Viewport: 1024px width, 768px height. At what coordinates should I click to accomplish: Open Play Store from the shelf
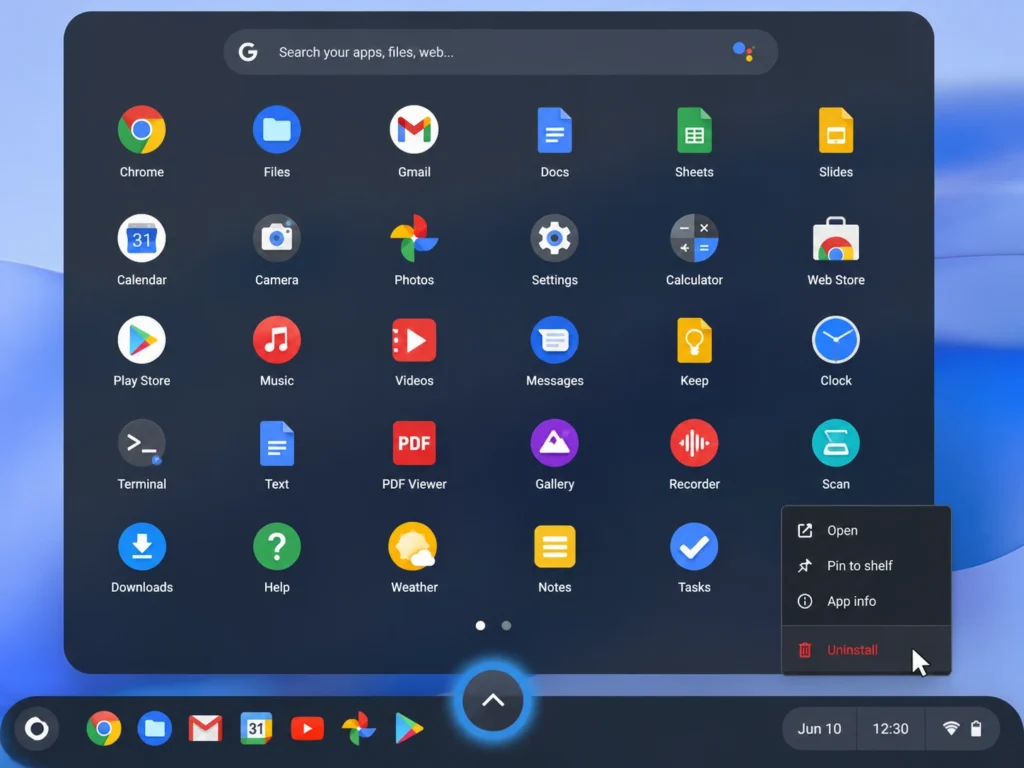409,728
